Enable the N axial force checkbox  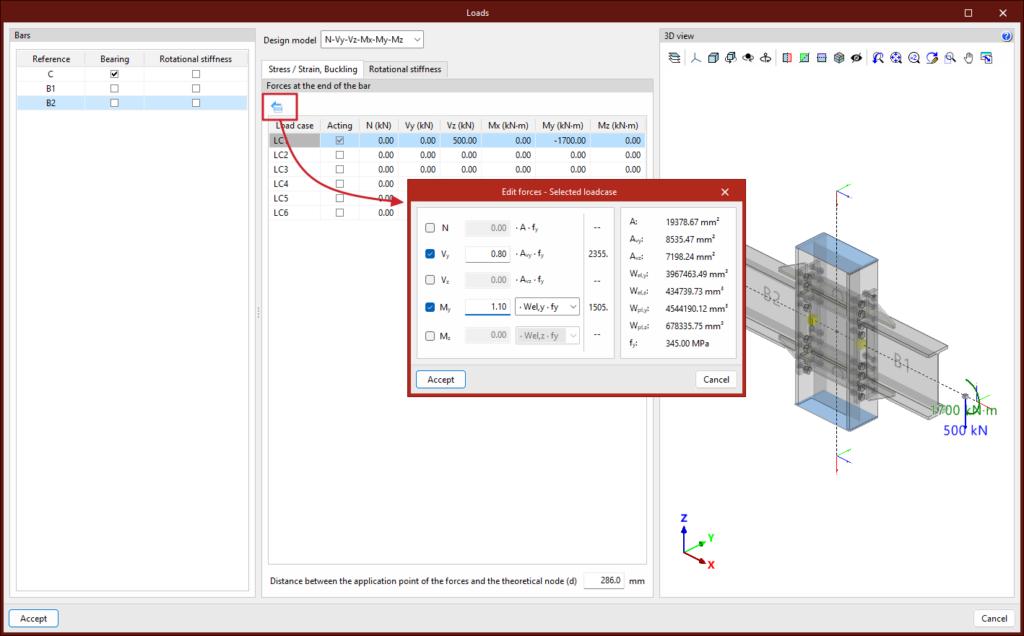(x=430, y=228)
